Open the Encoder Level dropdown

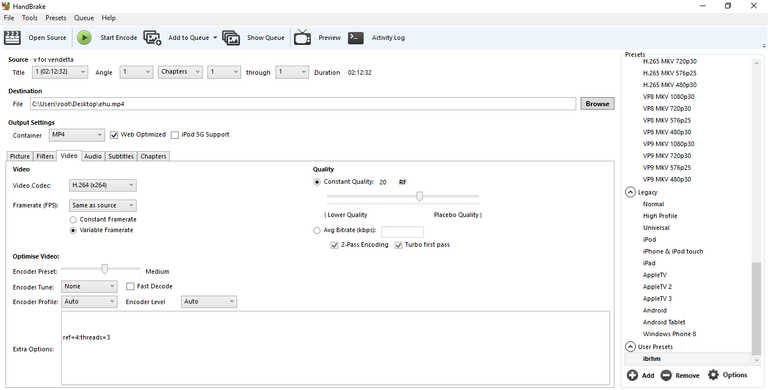(209, 301)
